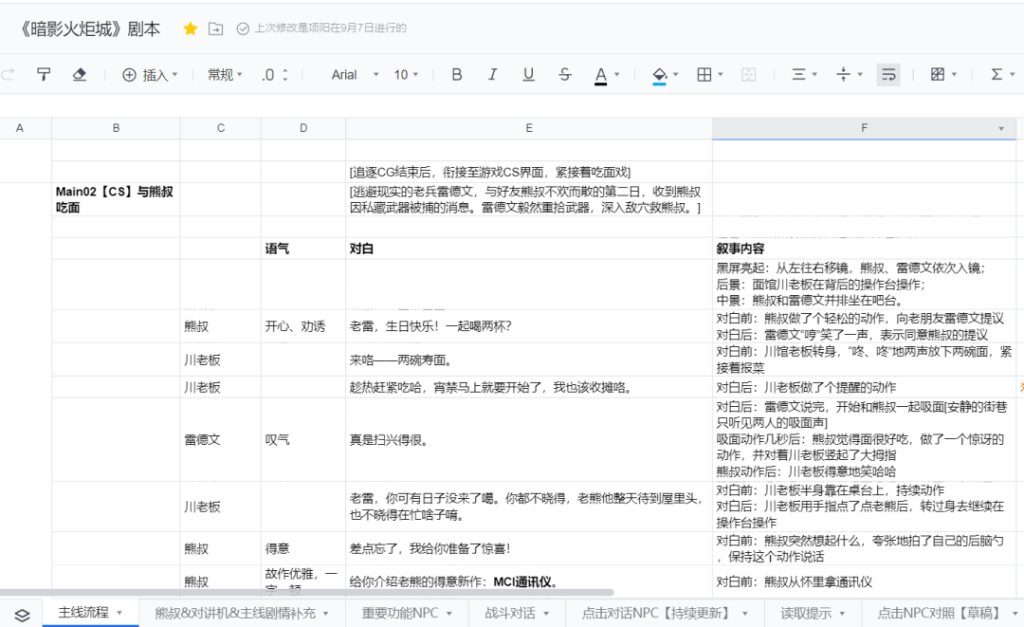Click the sum formula sigma icon
The image size is (1024, 627).
point(997,74)
